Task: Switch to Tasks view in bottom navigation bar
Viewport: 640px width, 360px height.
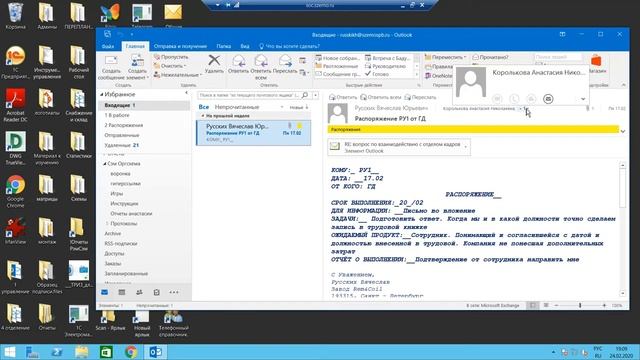Action: (156, 292)
